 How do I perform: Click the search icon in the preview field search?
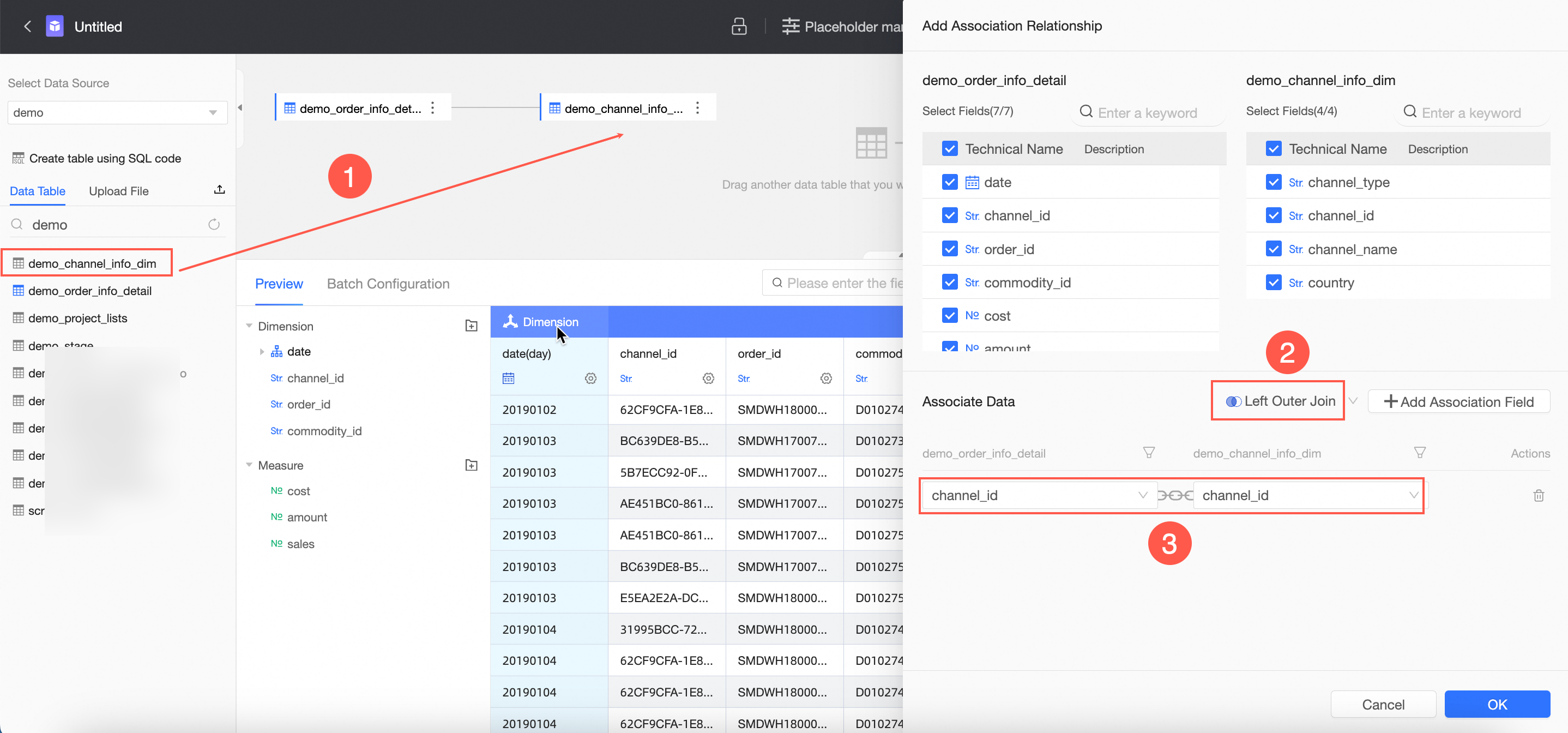point(777,283)
